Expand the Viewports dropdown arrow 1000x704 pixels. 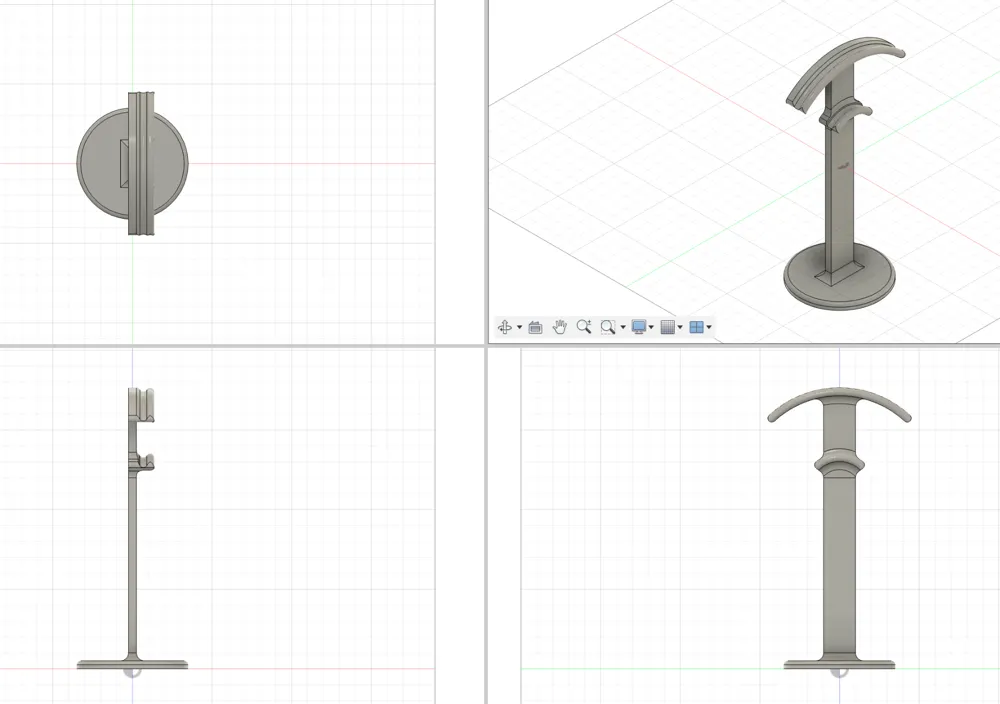(709, 328)
